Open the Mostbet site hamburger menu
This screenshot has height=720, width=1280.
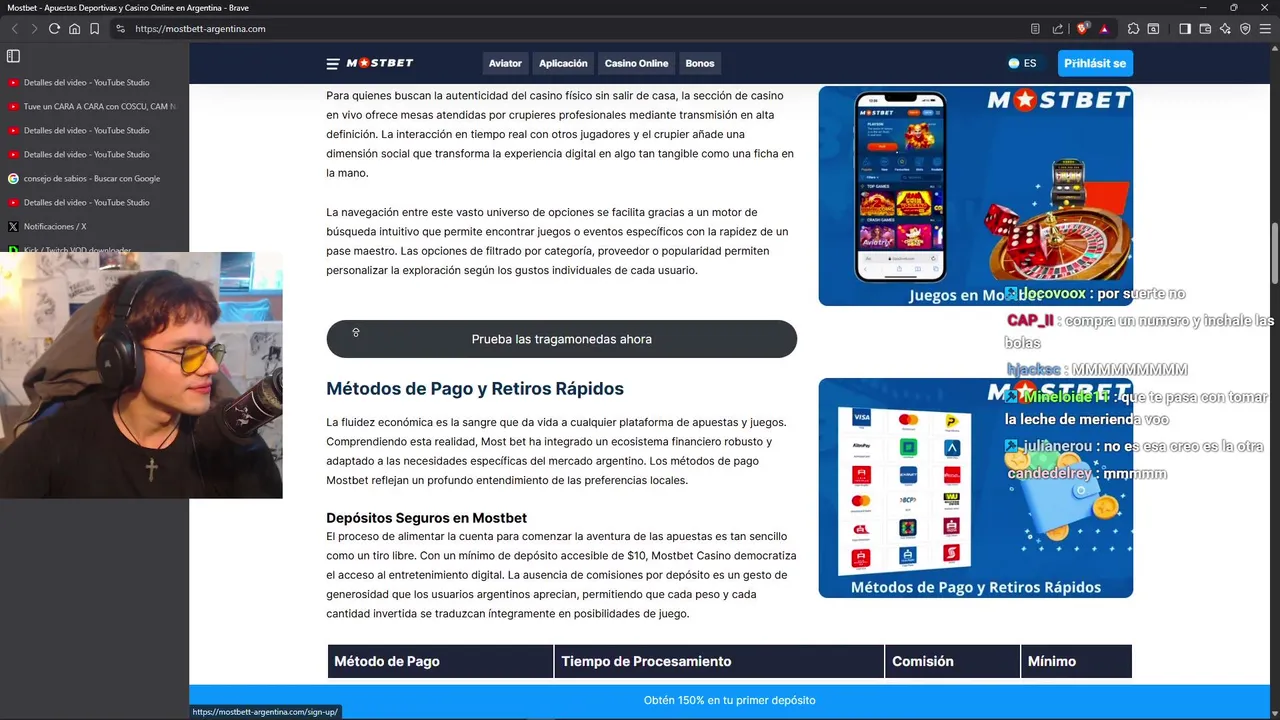[x=333, y=64]
